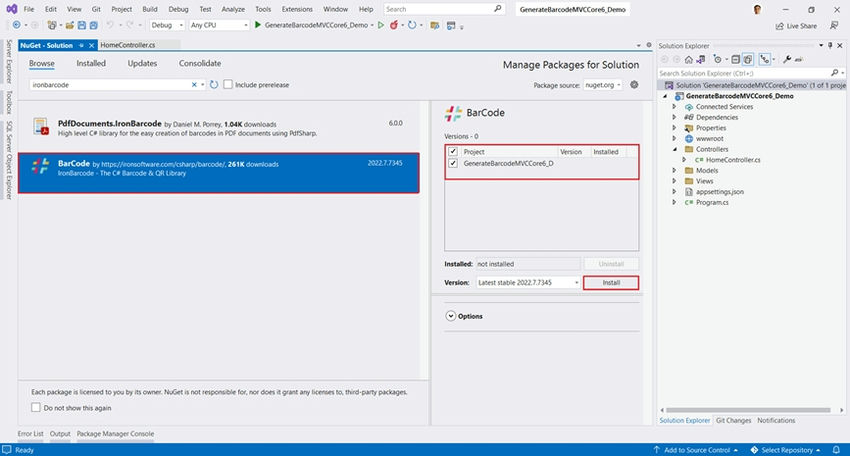Click Live Share icon
The image size is (850, 456).
click(x=780, y=26)
